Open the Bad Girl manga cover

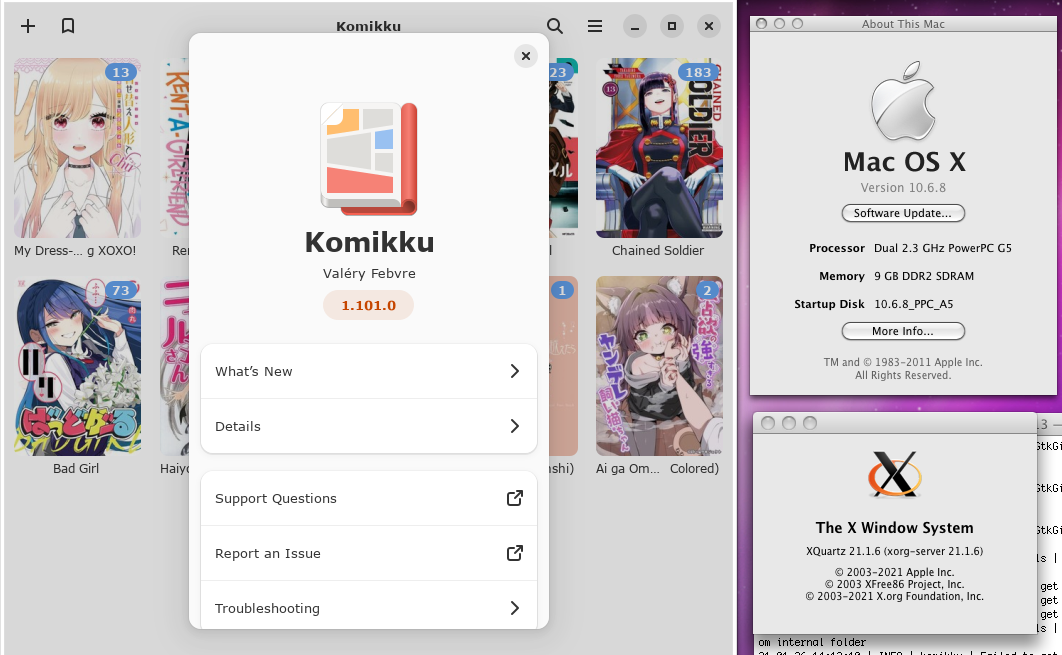tap(77, 366)
